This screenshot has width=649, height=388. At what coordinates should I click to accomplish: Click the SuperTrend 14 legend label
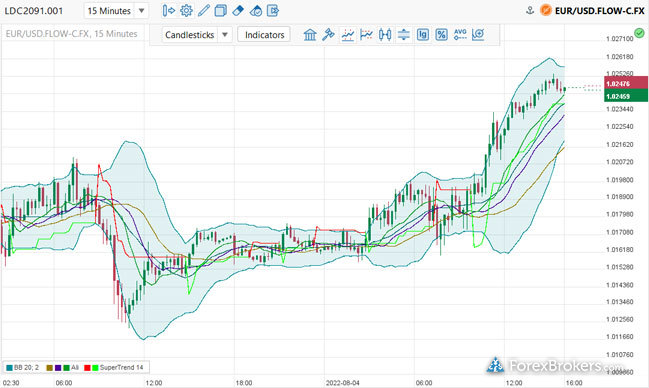(121, 368)
